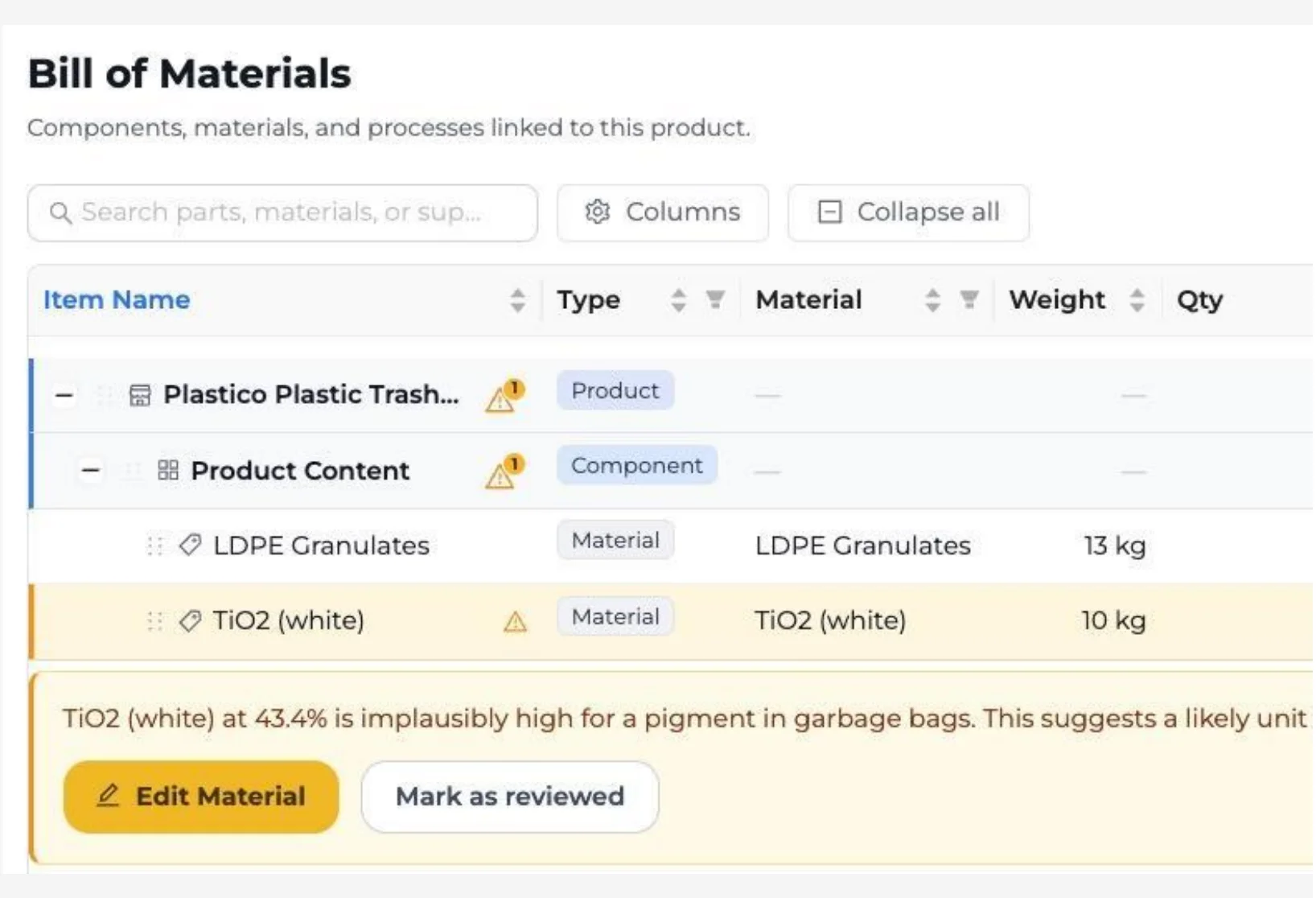Viewport: 1316px width, 898px height.
Task: Focus the search parts and materials field
Action: pos(282,212)
